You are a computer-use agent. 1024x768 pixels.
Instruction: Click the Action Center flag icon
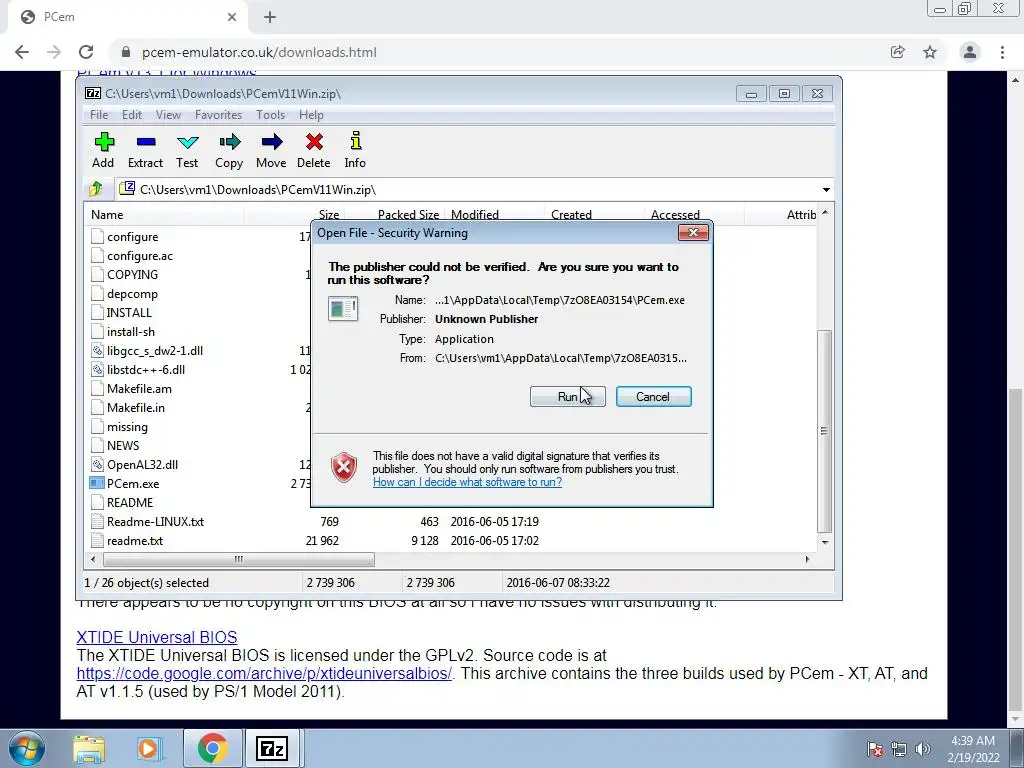coord(875,748)
